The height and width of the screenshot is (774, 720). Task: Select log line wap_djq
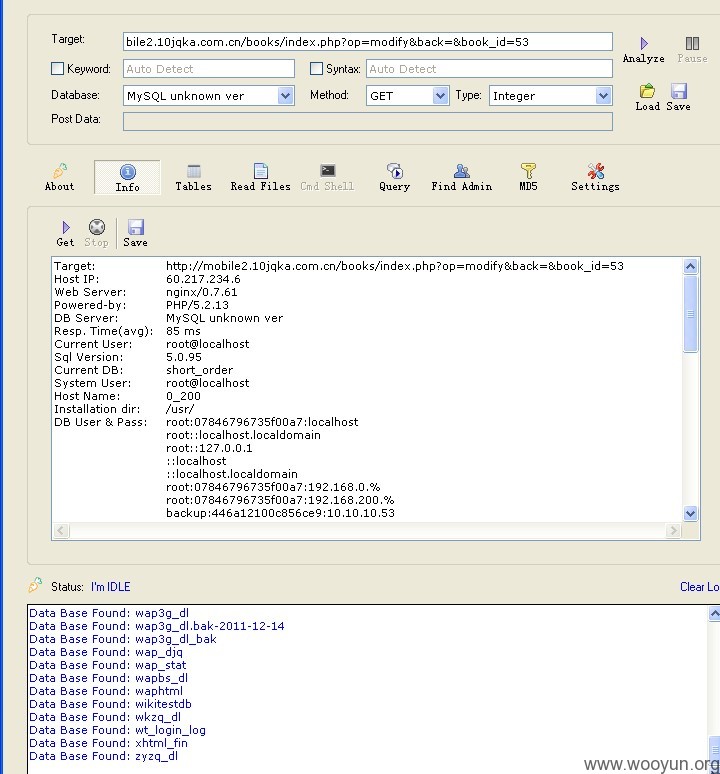click(106, 652)
